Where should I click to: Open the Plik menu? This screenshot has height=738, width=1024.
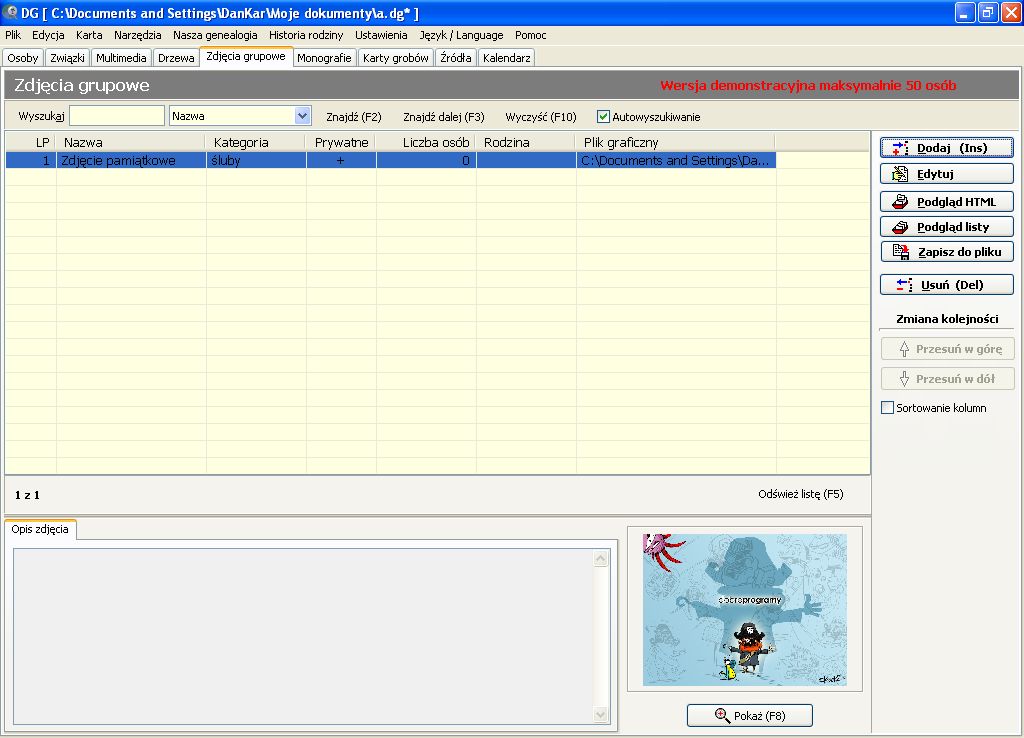13,35
